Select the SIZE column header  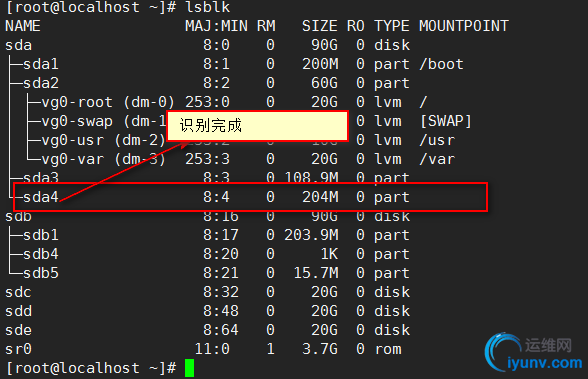(x=320, y=26)
